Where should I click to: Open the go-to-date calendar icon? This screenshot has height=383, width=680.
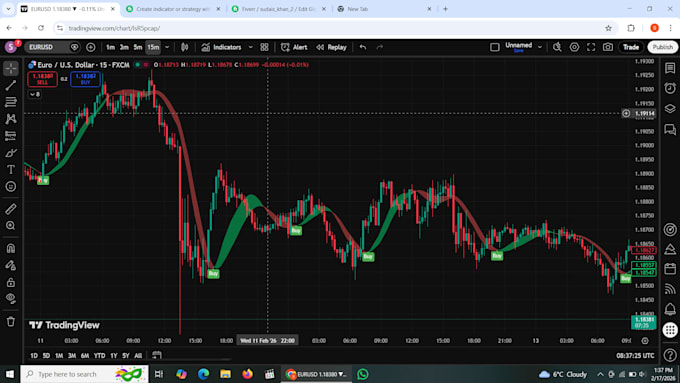pos(157,355)
